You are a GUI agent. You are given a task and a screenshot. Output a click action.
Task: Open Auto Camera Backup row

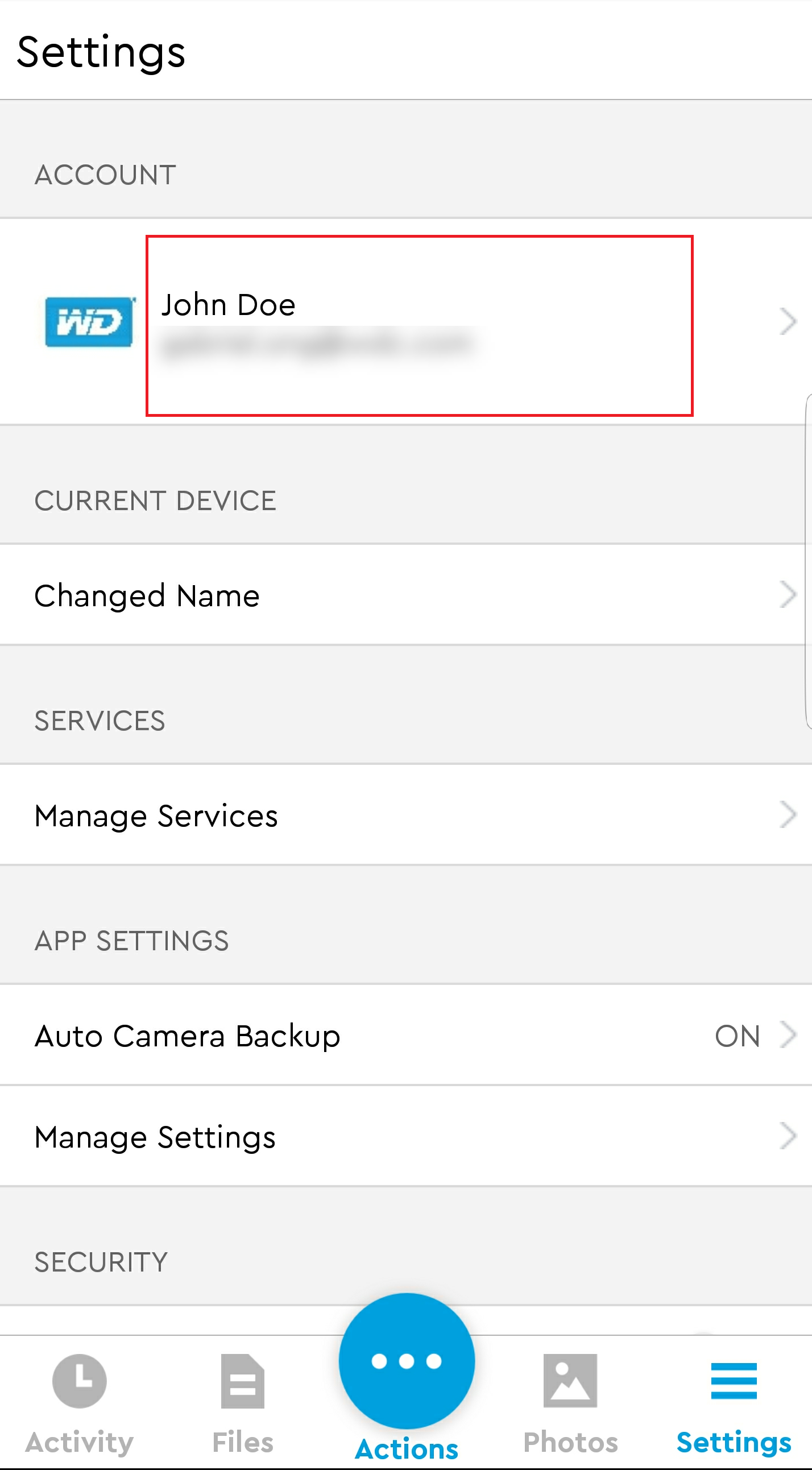(405, 1035)
